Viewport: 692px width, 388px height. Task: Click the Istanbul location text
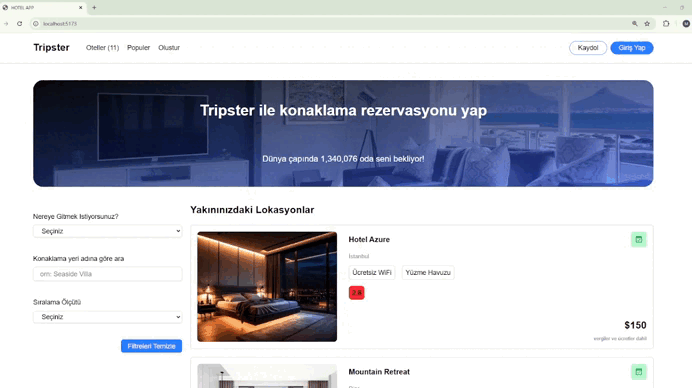359,256
